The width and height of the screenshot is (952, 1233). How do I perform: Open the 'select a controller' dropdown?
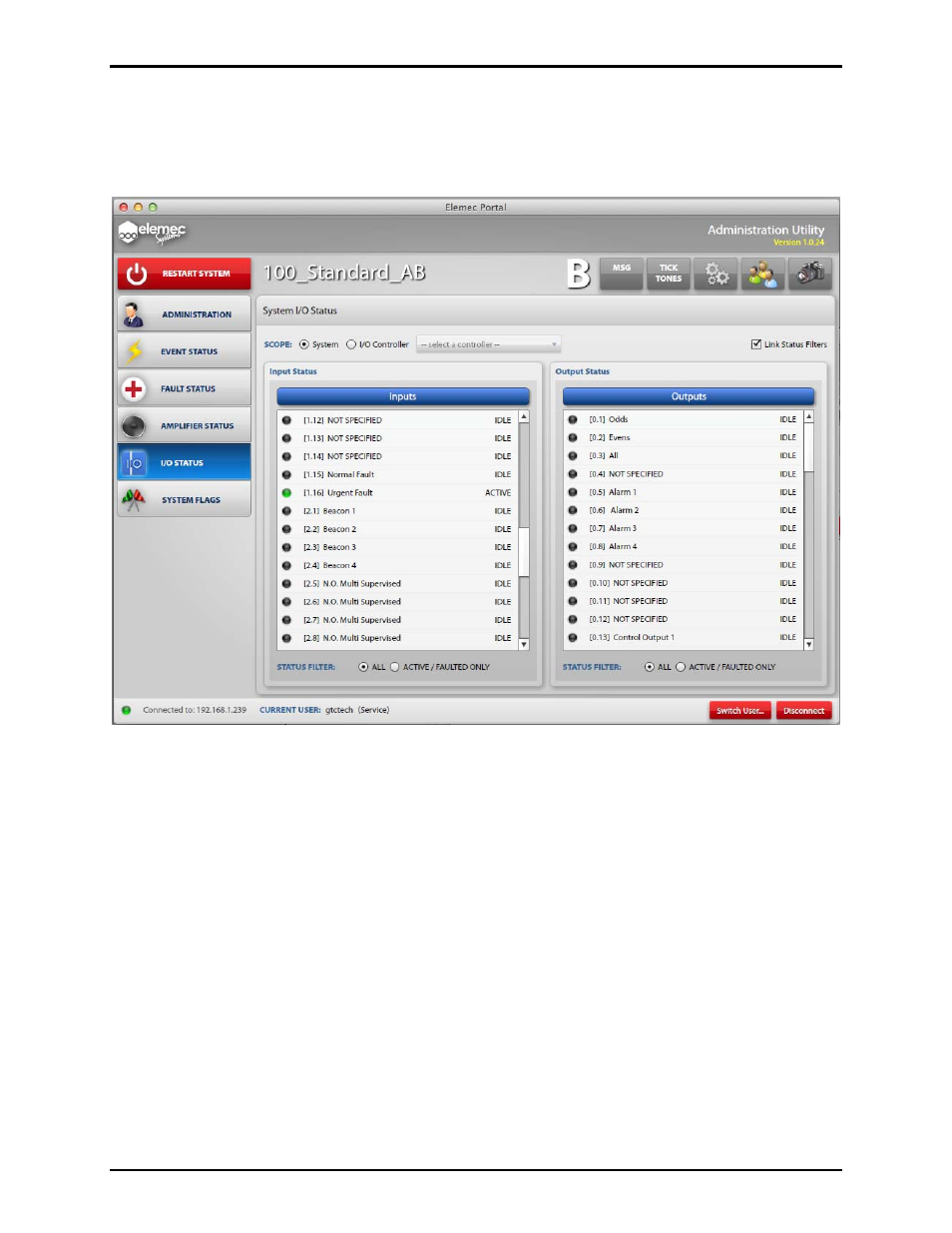[x=488, y=345]
